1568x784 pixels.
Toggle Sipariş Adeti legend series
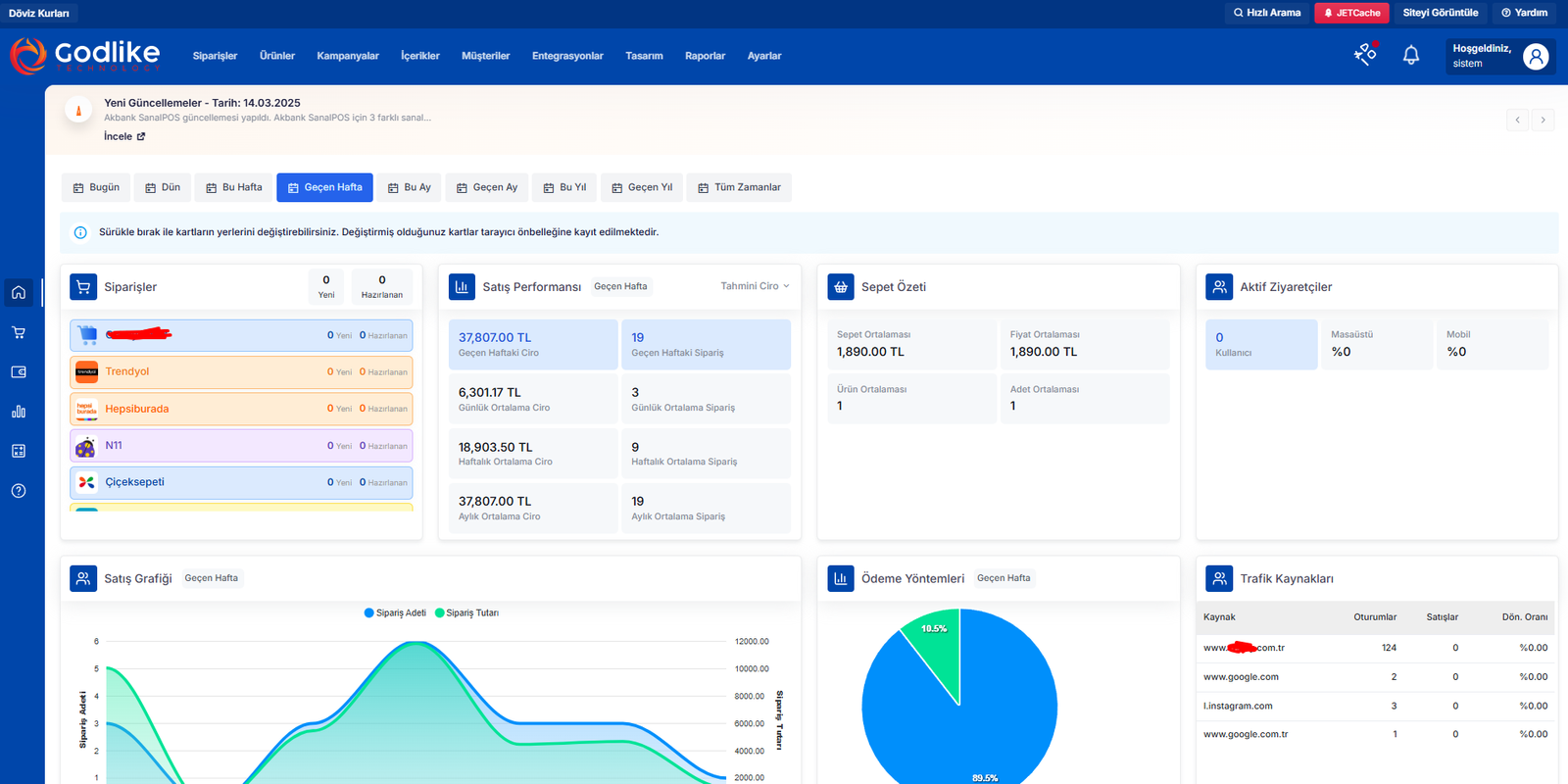(x=395, y=613)
